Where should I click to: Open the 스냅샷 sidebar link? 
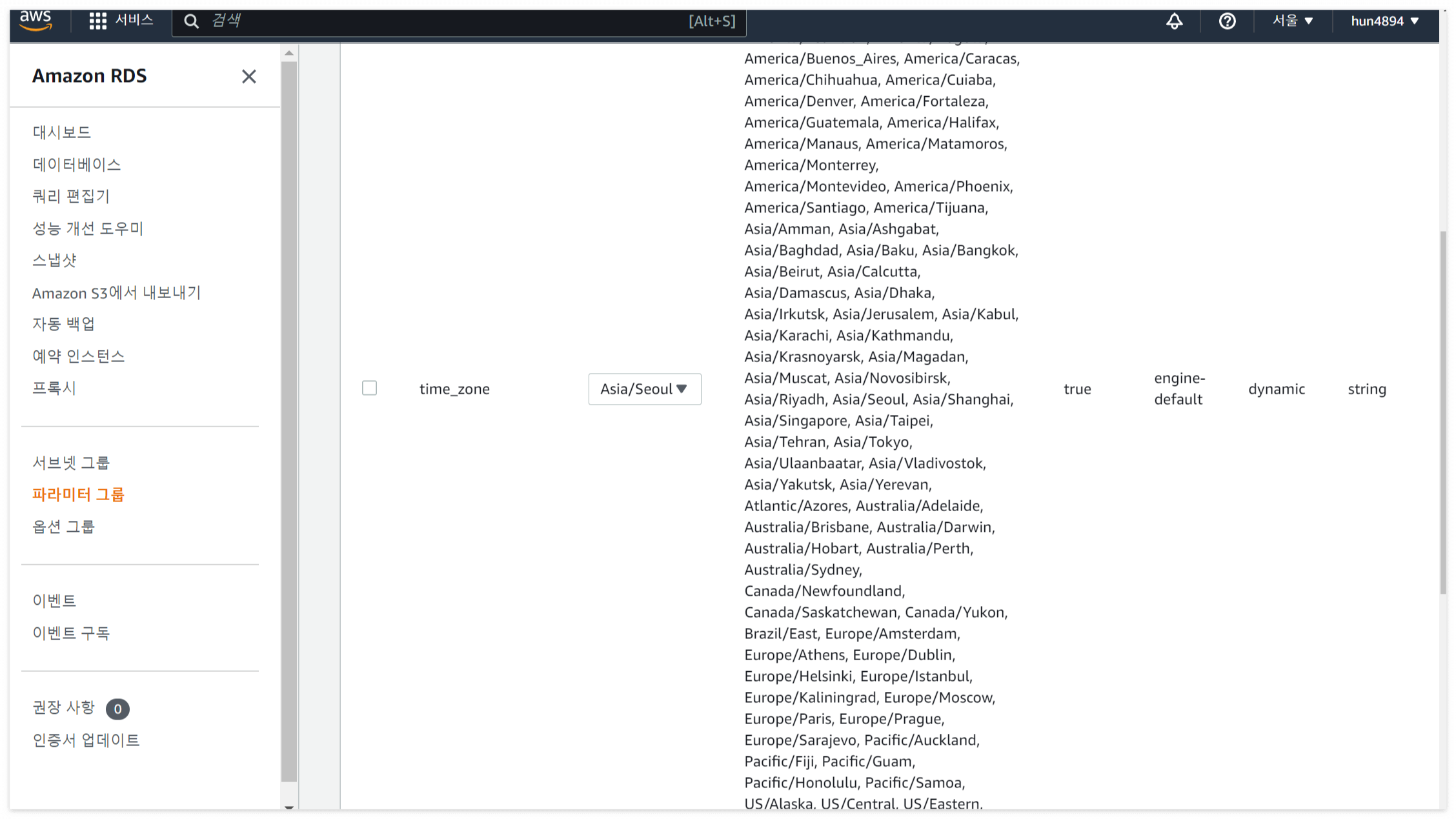pyautogui.click(x=54, y=260)
